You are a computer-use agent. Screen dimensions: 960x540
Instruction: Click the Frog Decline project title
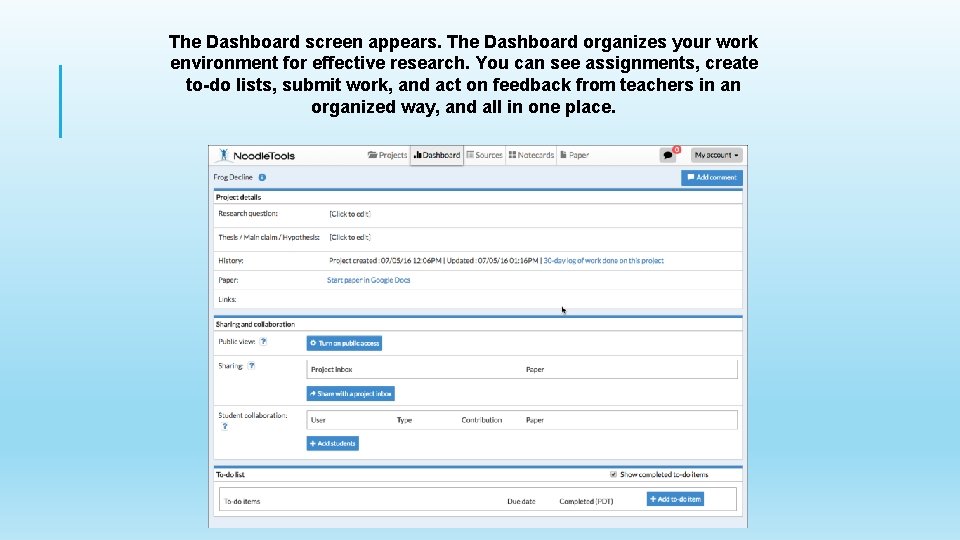[233, 178]
